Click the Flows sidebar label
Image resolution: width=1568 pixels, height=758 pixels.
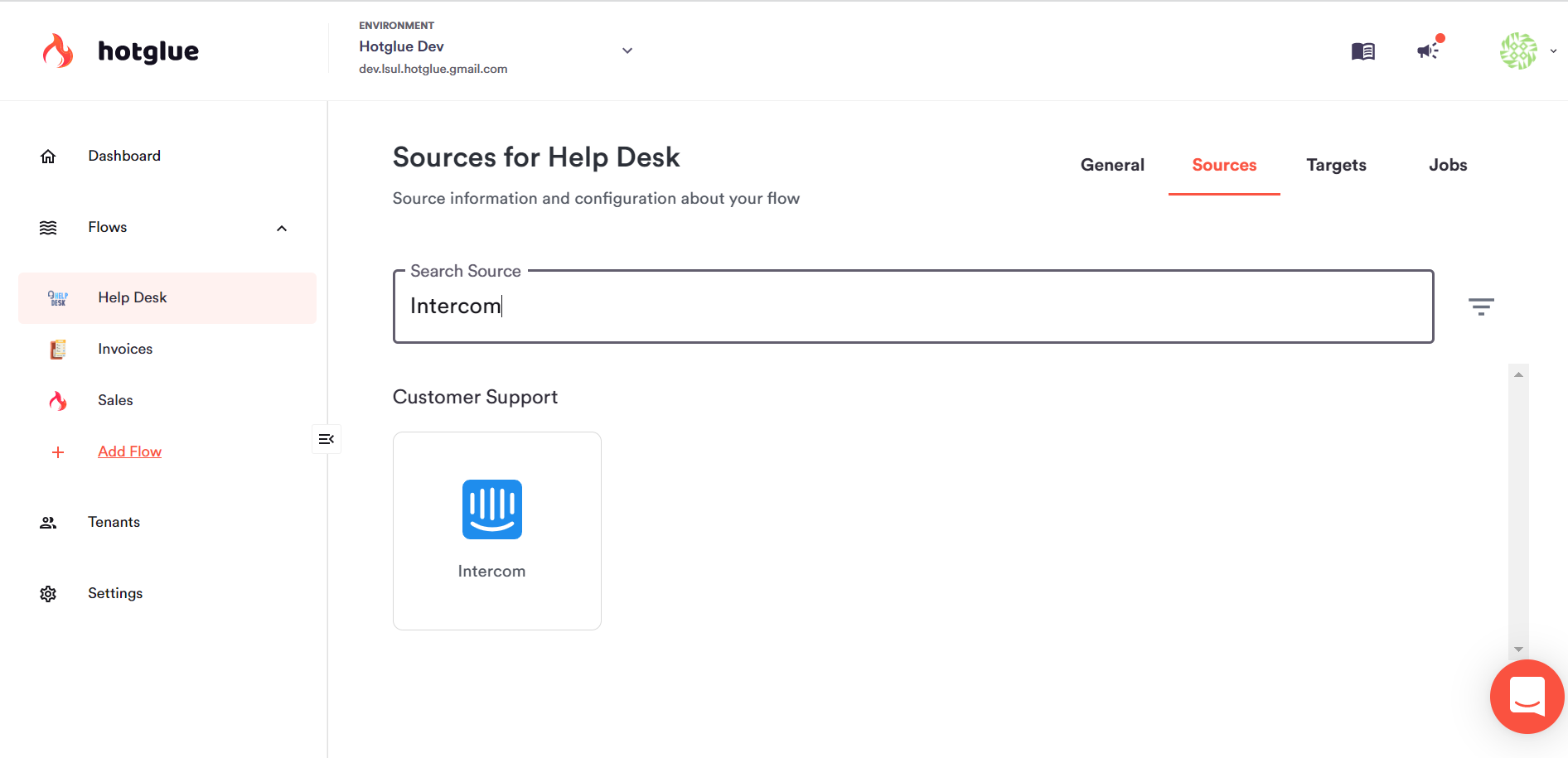(108, 227)
